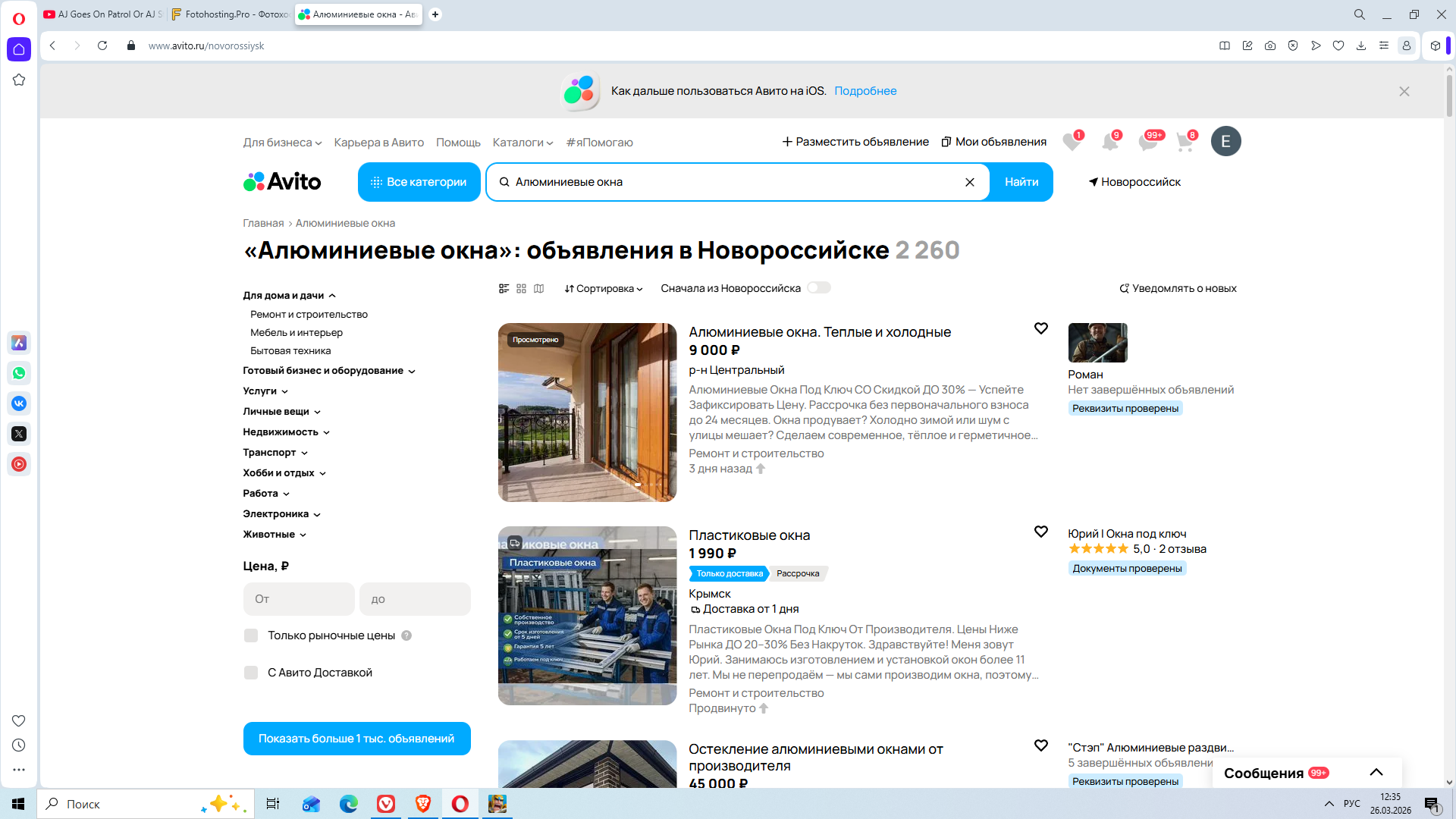Click the Найти search button

click(1021, 182)
